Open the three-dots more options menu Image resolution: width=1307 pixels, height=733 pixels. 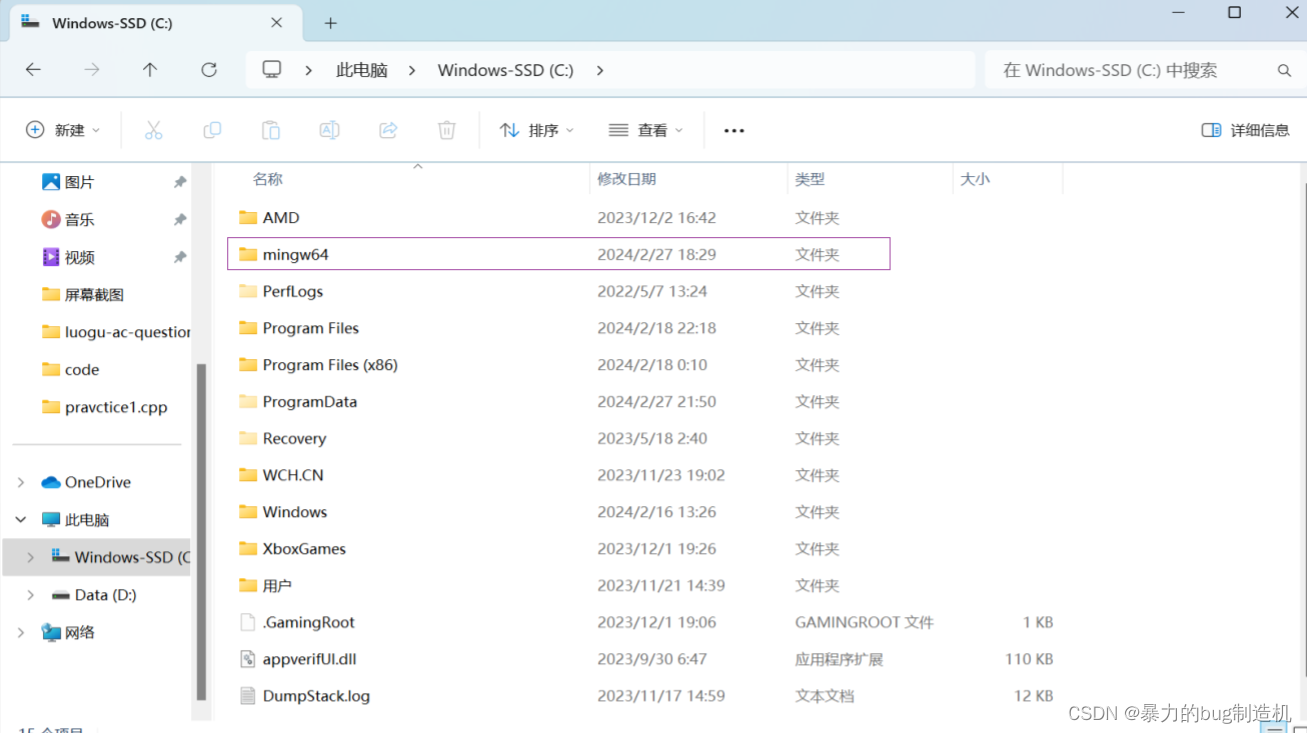(x=734, y=130)
